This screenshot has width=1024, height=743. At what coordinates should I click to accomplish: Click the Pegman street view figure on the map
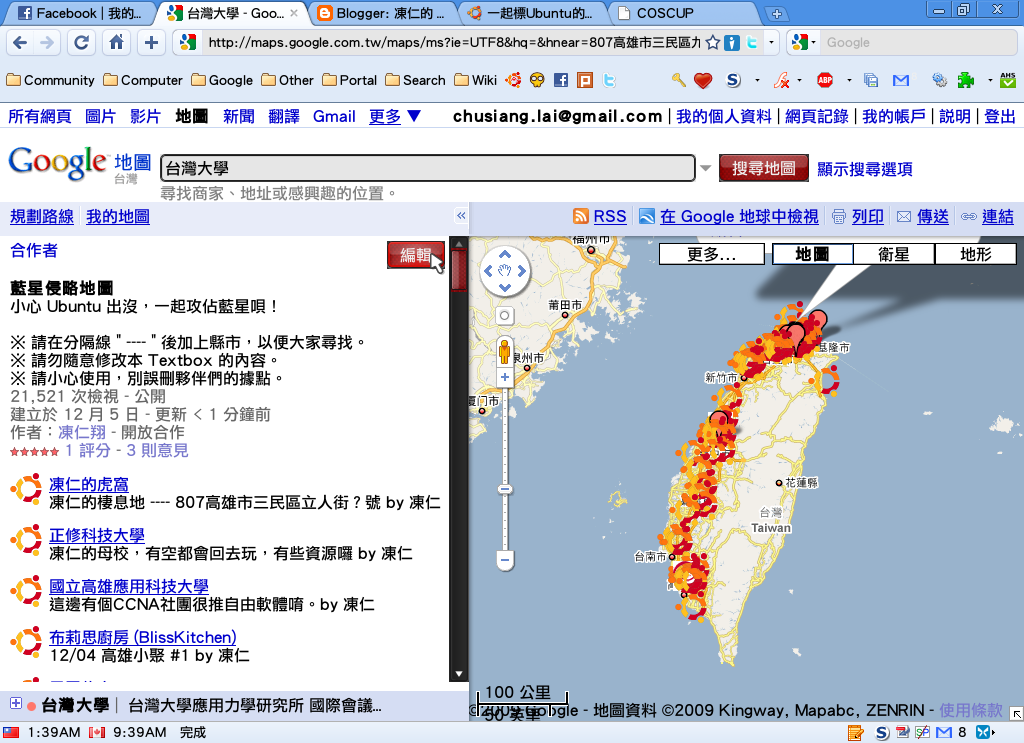[x=504, y=353]
